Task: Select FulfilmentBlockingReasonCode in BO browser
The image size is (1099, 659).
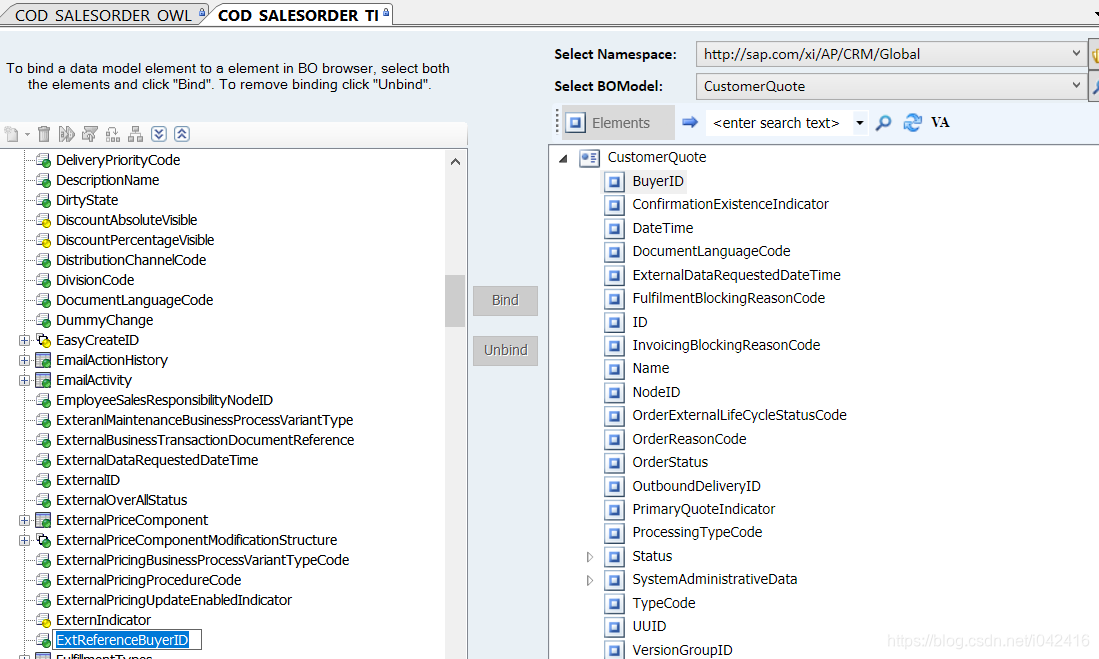Action: pos(728,298)
